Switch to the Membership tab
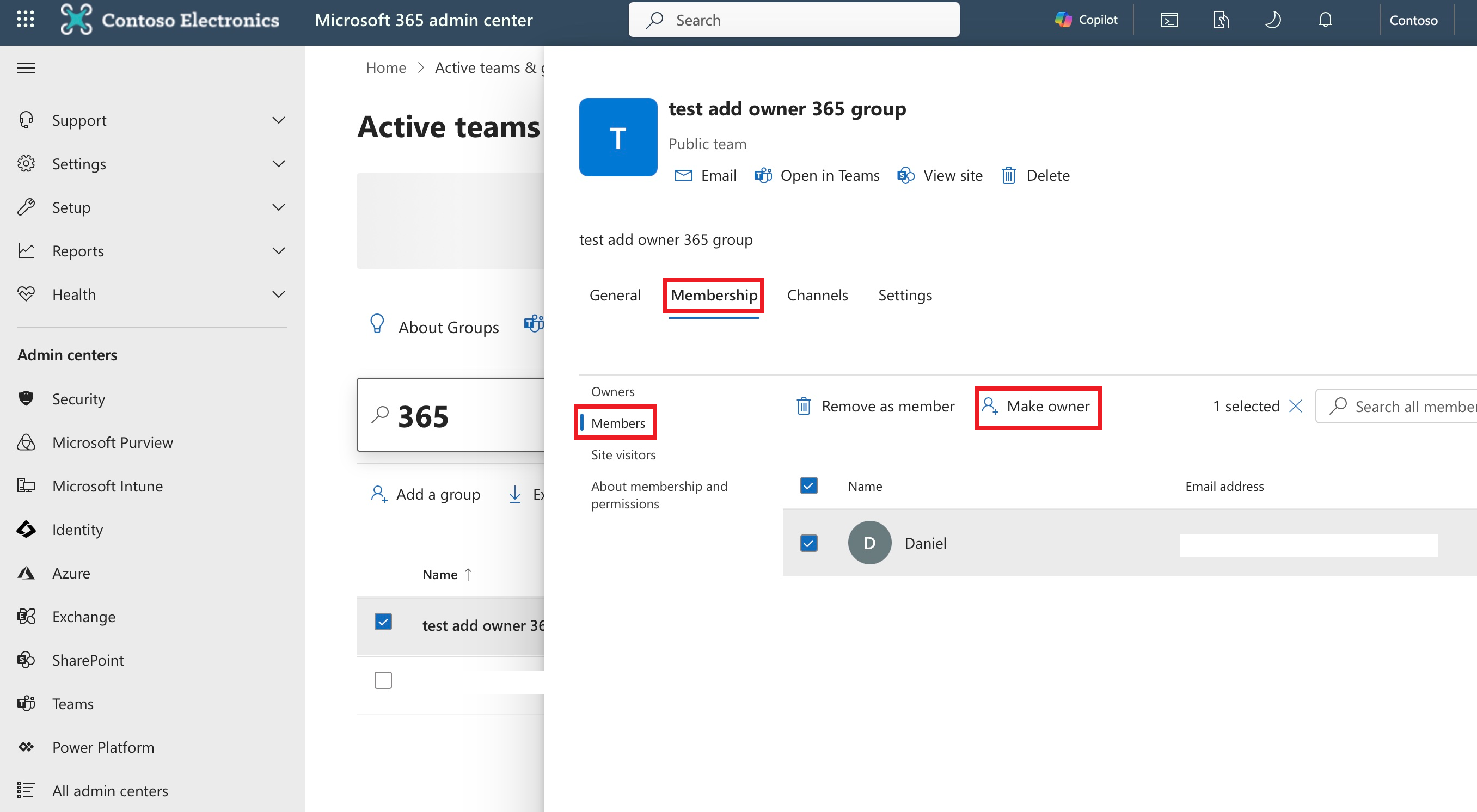Viewport: 1477px width, 812px height. click(x=714, y=294)
